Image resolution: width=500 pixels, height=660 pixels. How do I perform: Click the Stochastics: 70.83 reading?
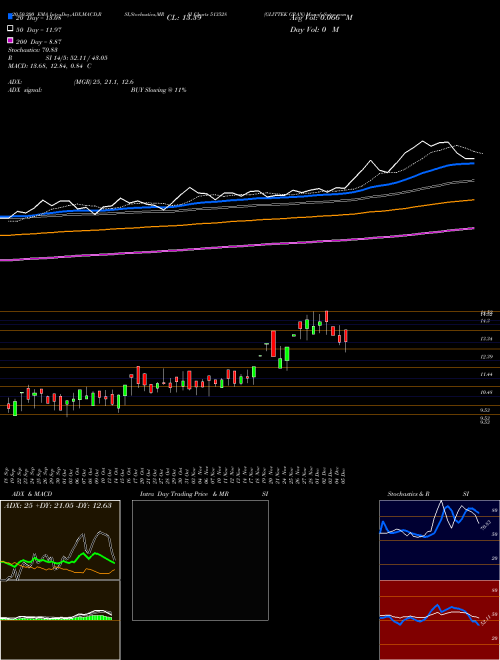click(x=33, y=50)
